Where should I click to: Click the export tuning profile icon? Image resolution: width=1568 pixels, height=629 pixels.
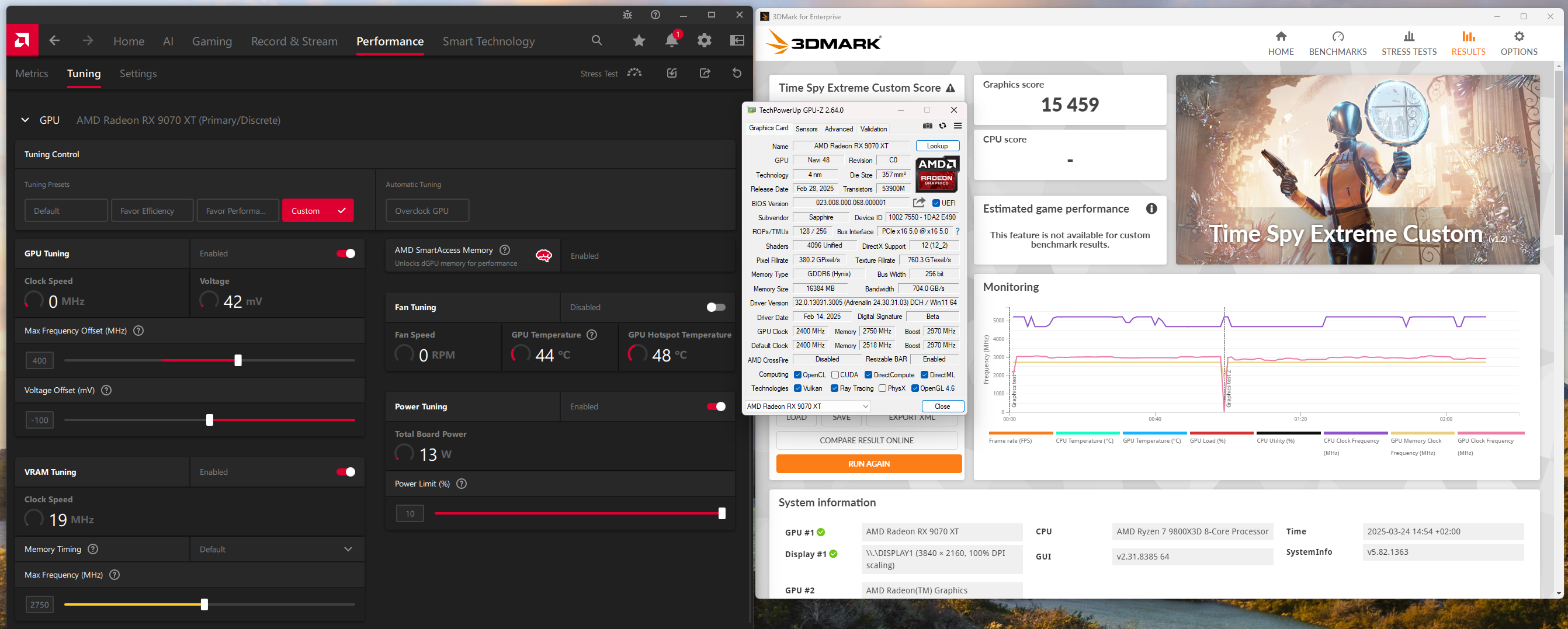[705, 73]
